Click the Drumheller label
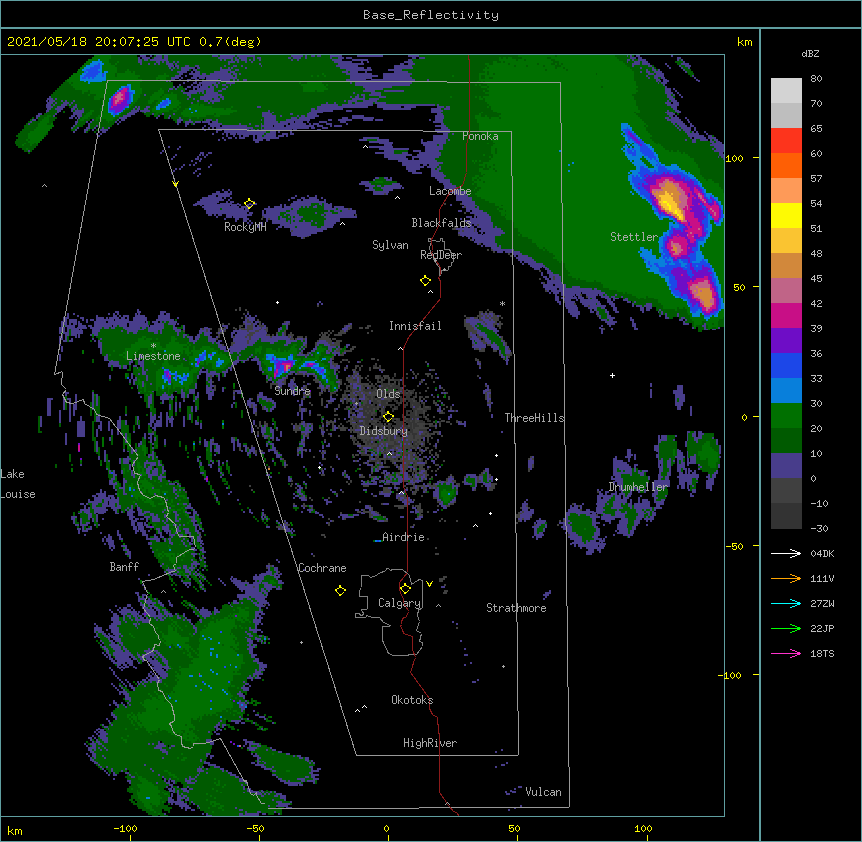 coord(638,487)
